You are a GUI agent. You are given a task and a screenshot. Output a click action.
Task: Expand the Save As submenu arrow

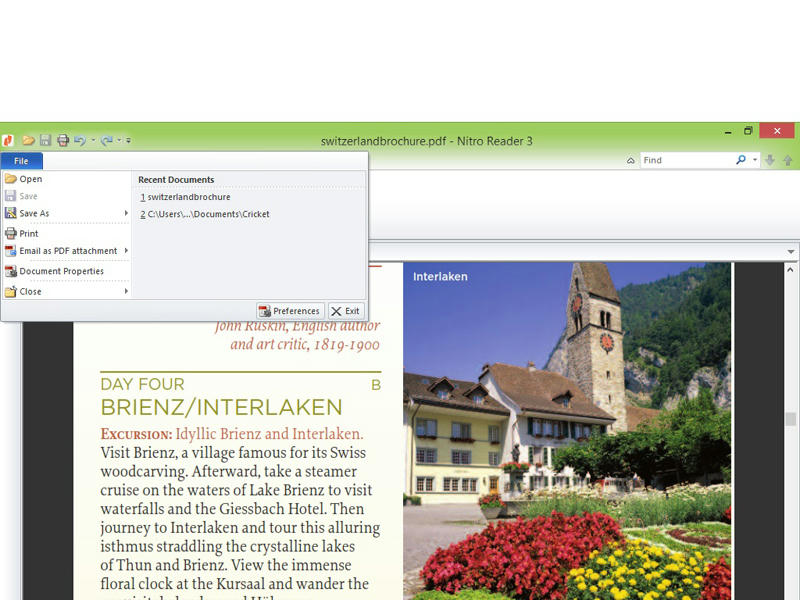click(x=126, y=213)
